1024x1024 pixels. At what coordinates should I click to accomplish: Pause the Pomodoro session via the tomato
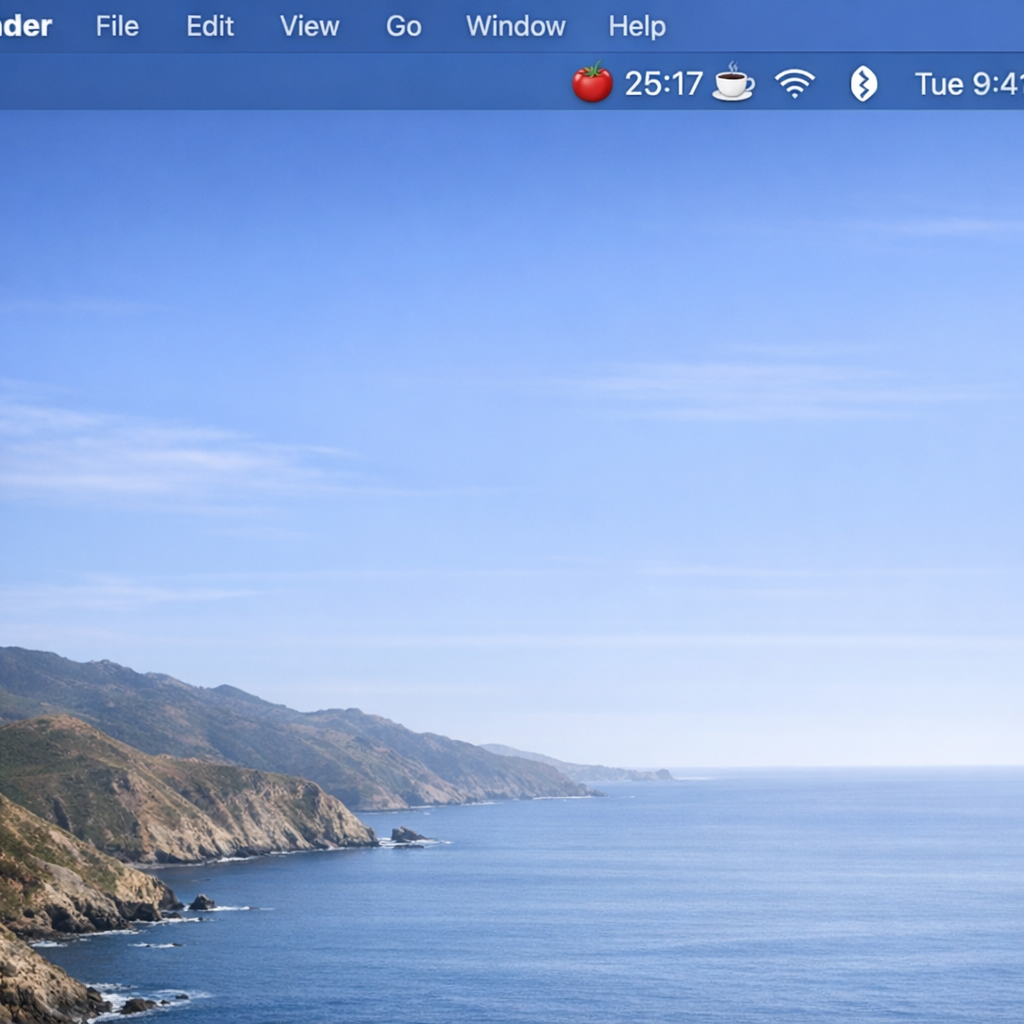[x=593, y=84]
